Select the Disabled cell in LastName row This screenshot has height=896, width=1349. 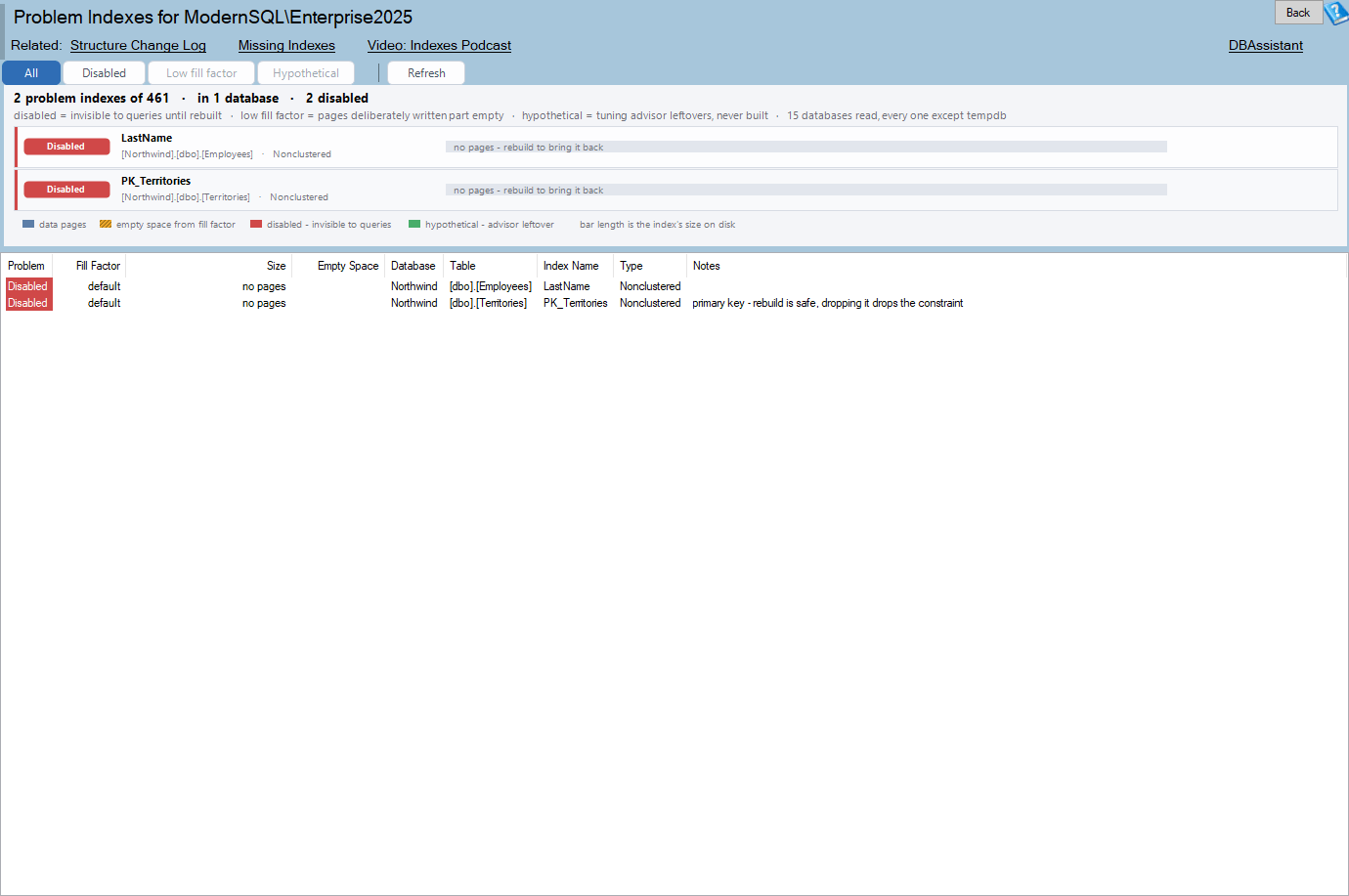pos(28,286)
